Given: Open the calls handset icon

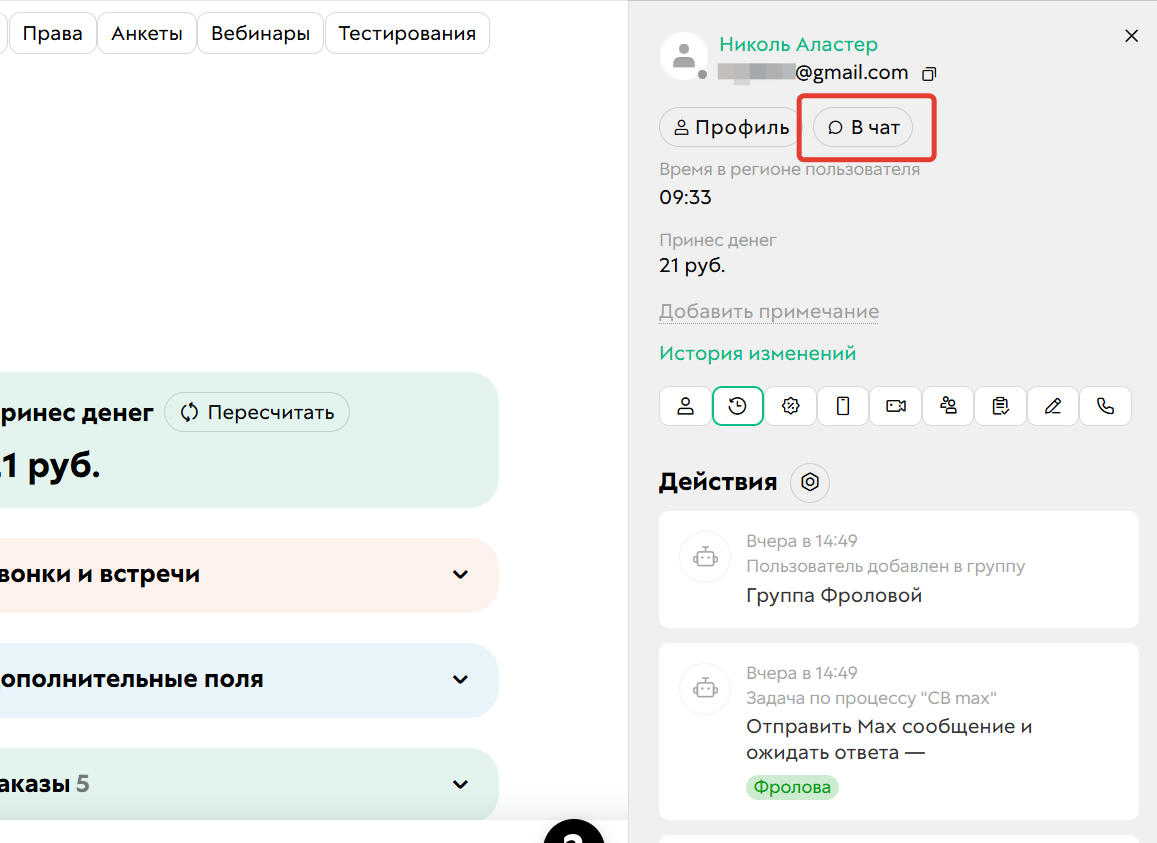Looking at the screenshot, I should point(1105,406).
